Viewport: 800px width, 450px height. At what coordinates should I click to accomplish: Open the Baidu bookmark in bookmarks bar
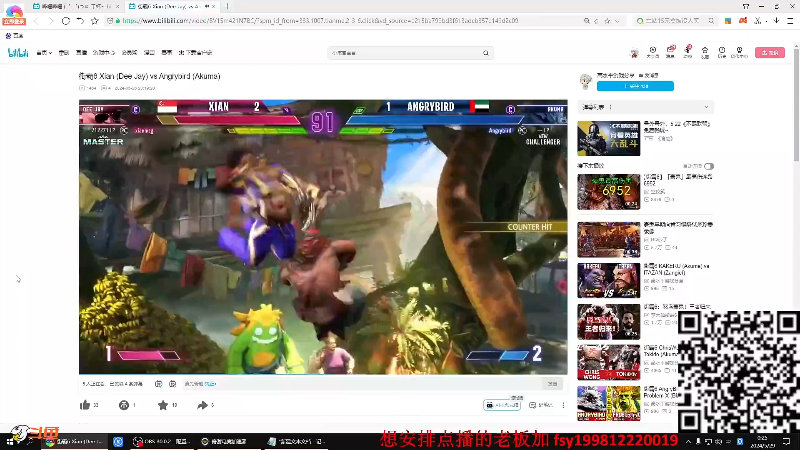click(14, 36)
